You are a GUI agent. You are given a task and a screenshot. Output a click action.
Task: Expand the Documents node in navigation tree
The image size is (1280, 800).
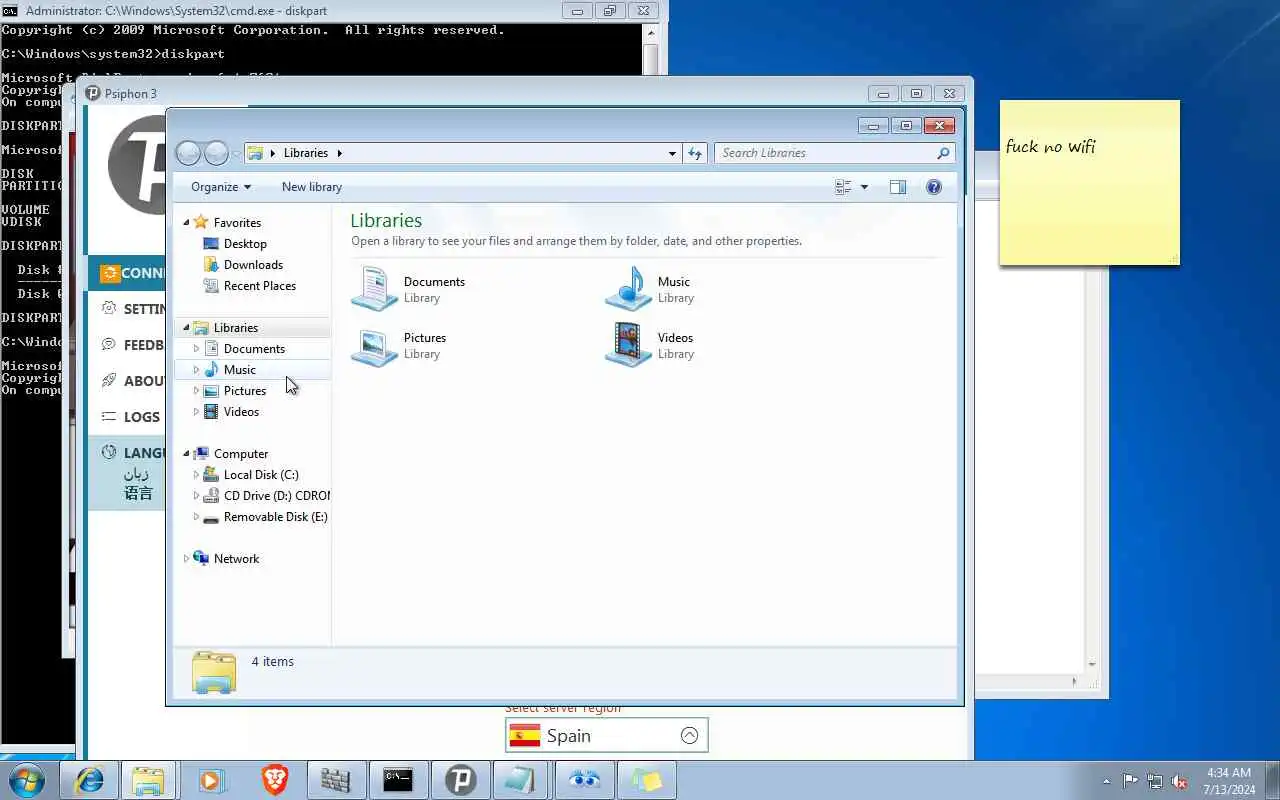tap(196, 349)
